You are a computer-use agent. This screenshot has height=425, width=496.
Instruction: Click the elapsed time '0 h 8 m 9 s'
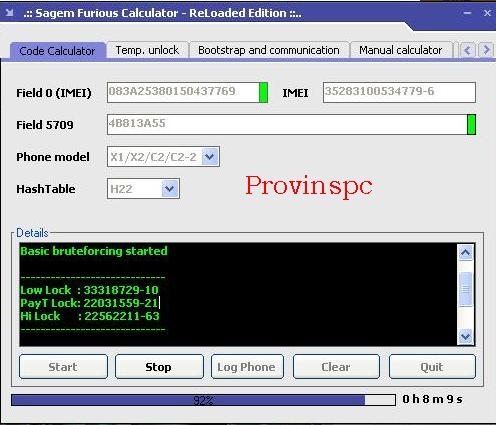(x=432, y=399)
